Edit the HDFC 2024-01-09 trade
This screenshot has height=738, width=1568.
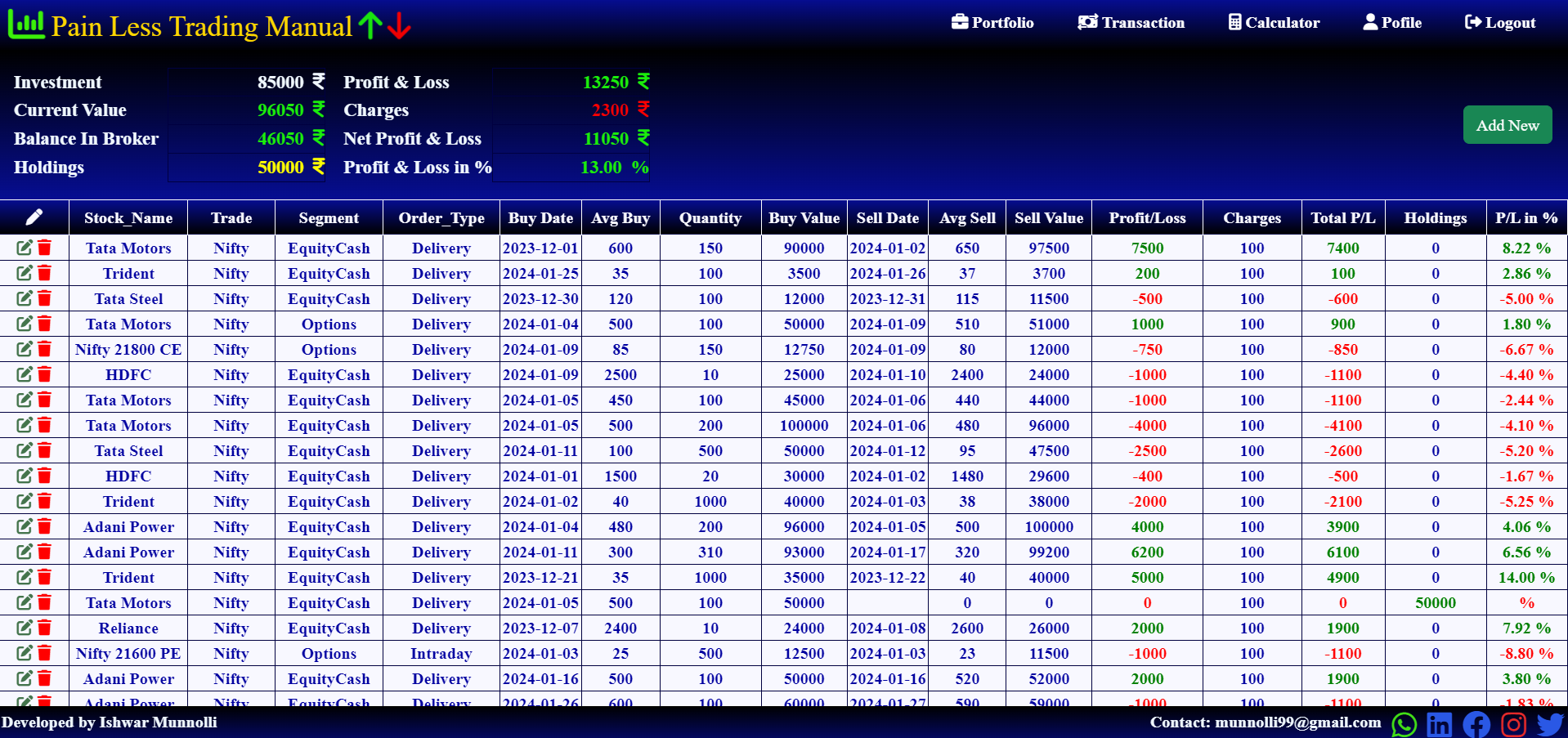pyautogui.click(x=25, y=374)
